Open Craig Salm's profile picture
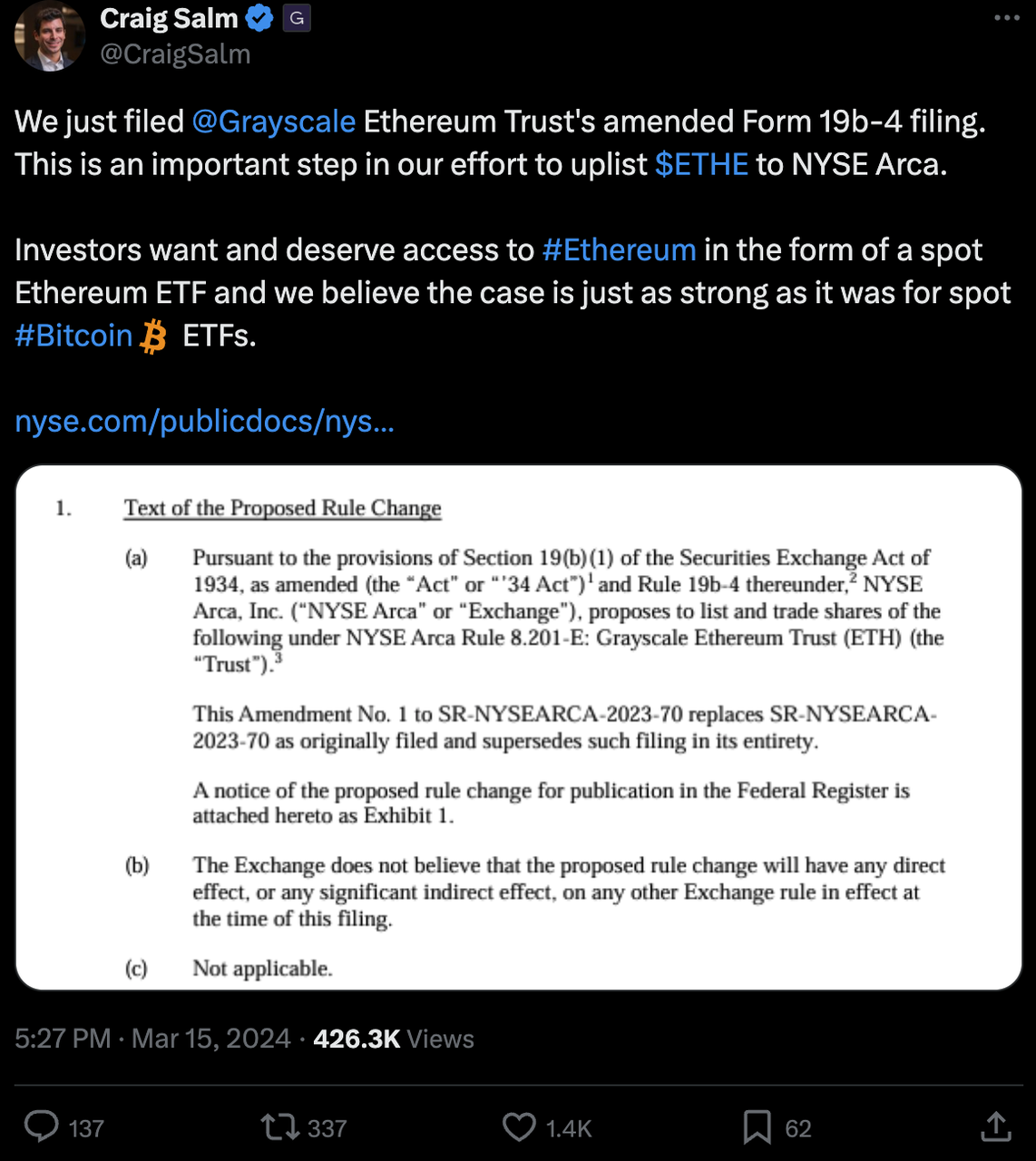The image size is (1036, 1161). coord(49,36)
